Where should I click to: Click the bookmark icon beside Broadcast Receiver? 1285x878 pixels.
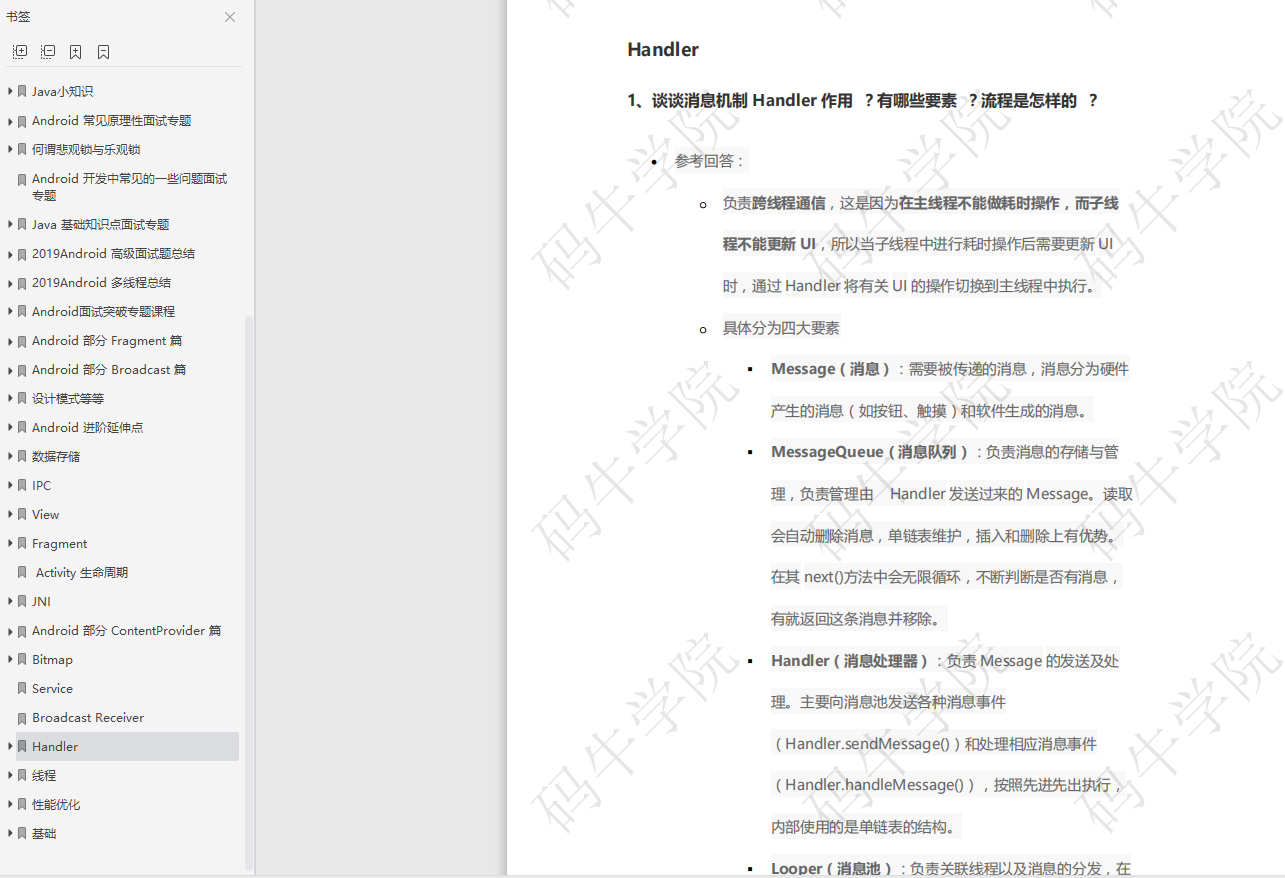[22, 718]
